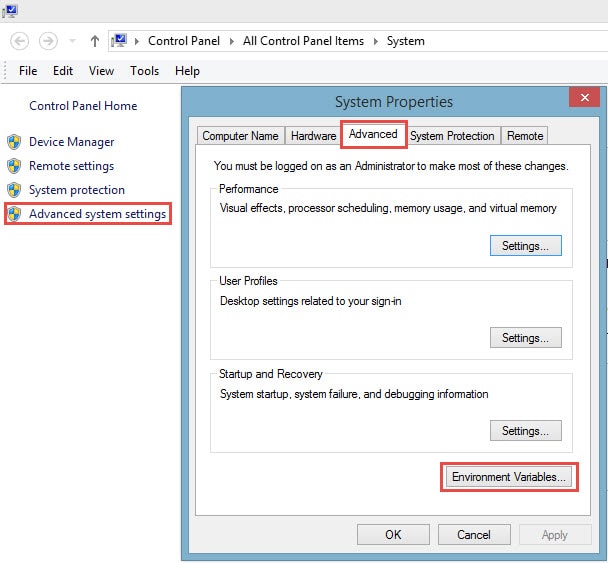Click the Back navigation arrow
This screenshot has width=608, height=563.
19,41
